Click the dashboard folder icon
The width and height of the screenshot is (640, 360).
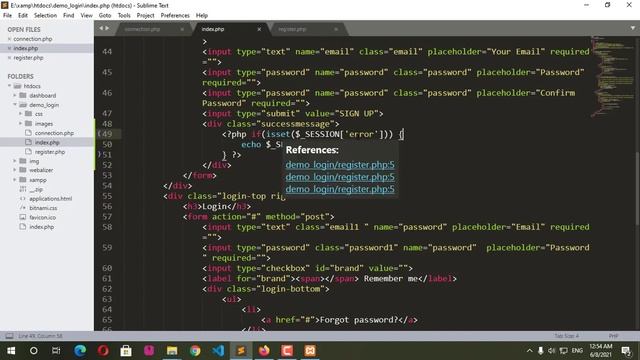pos(23,95)
